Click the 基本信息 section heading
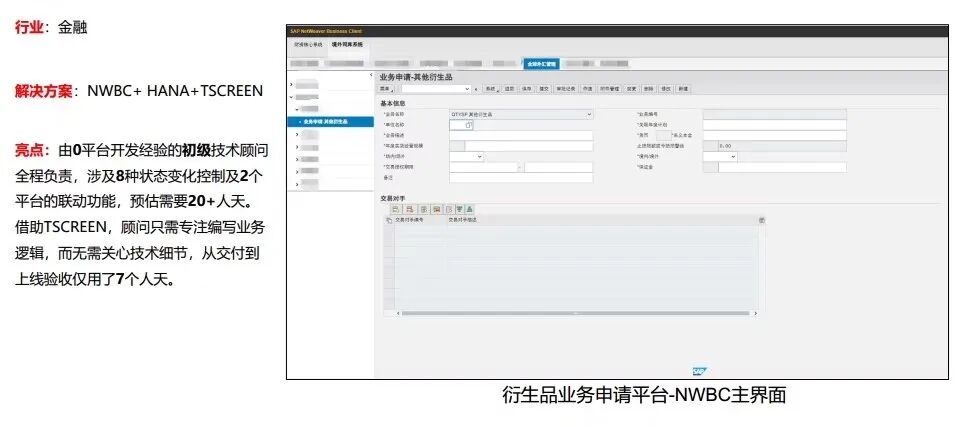The image size is (962, 427). 392,103
